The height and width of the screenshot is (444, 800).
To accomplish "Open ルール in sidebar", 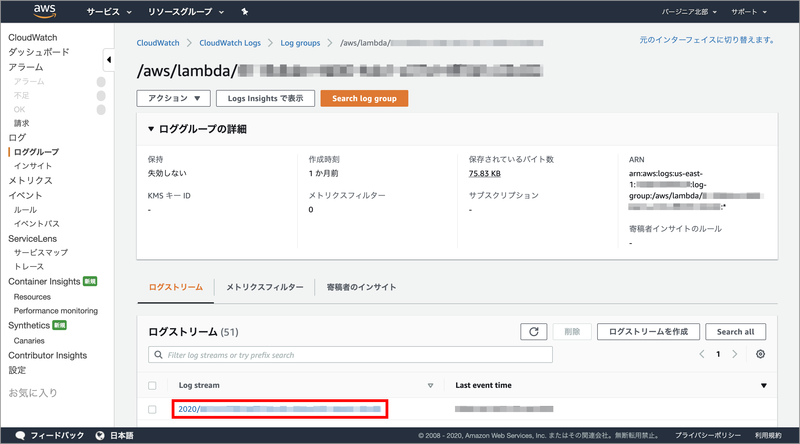I will point(25,210).
